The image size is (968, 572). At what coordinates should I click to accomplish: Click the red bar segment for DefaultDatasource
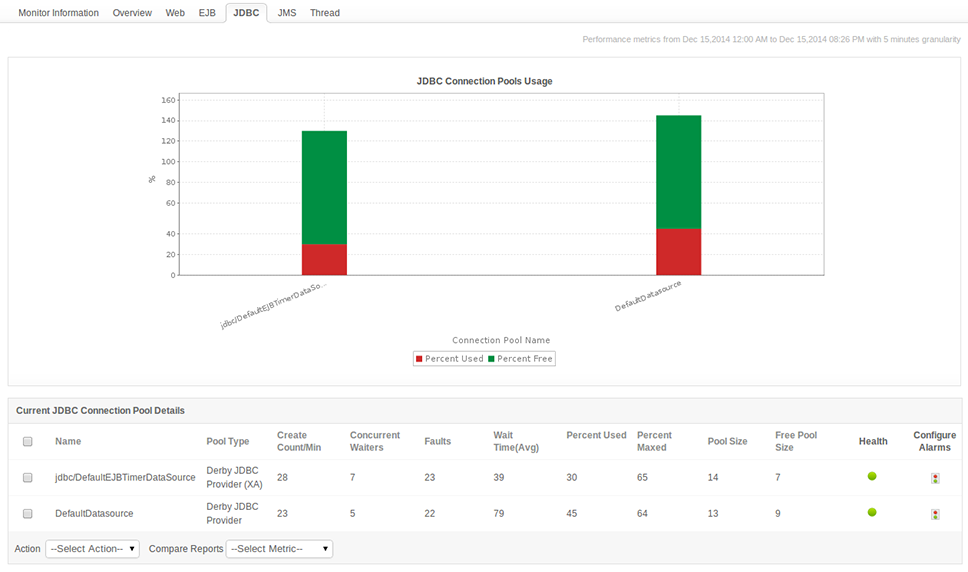click(678, 252)
